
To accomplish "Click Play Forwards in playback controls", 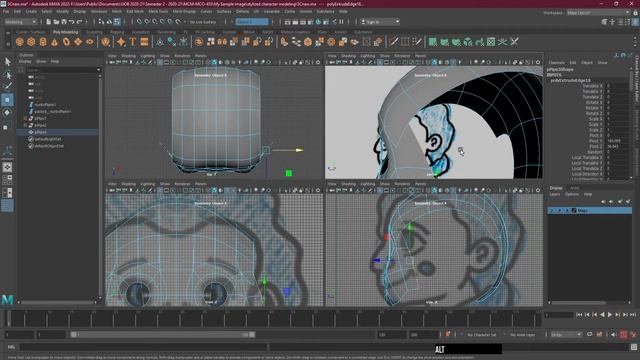I will (610, 315).
